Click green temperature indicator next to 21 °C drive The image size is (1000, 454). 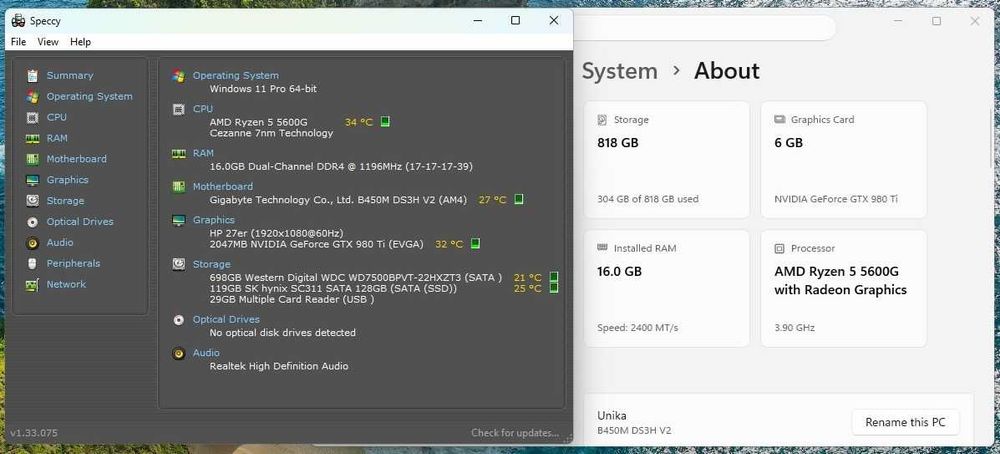point(554,277)
